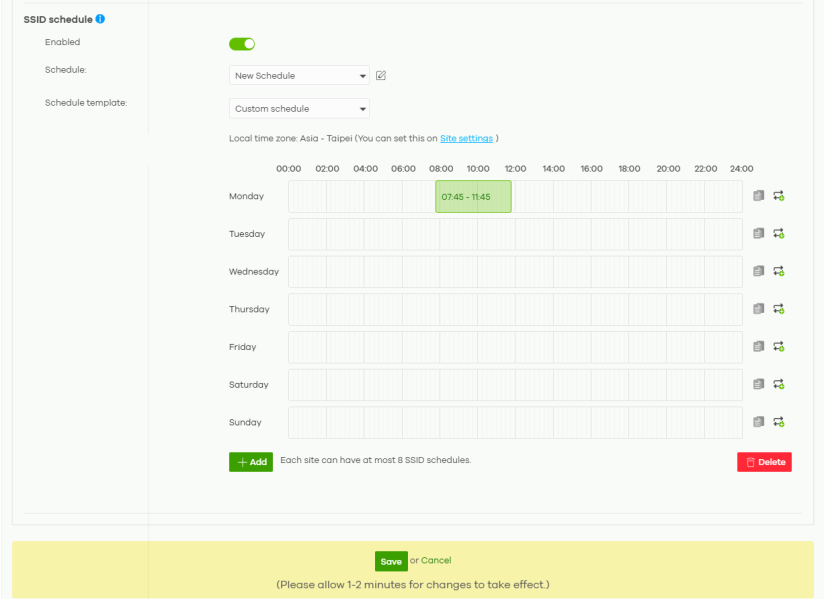Click Sunday's apply-to-other-days icon

[x=778, y=422]
